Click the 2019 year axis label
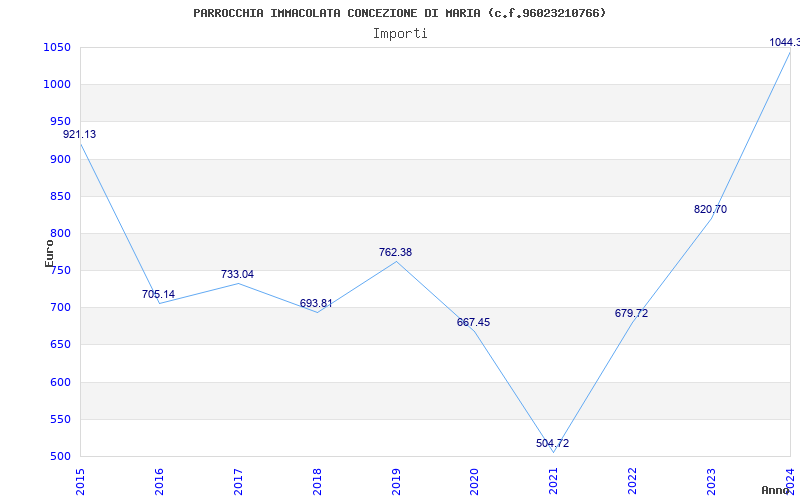Viewport: 800px width, 500px height. (396, 481)
